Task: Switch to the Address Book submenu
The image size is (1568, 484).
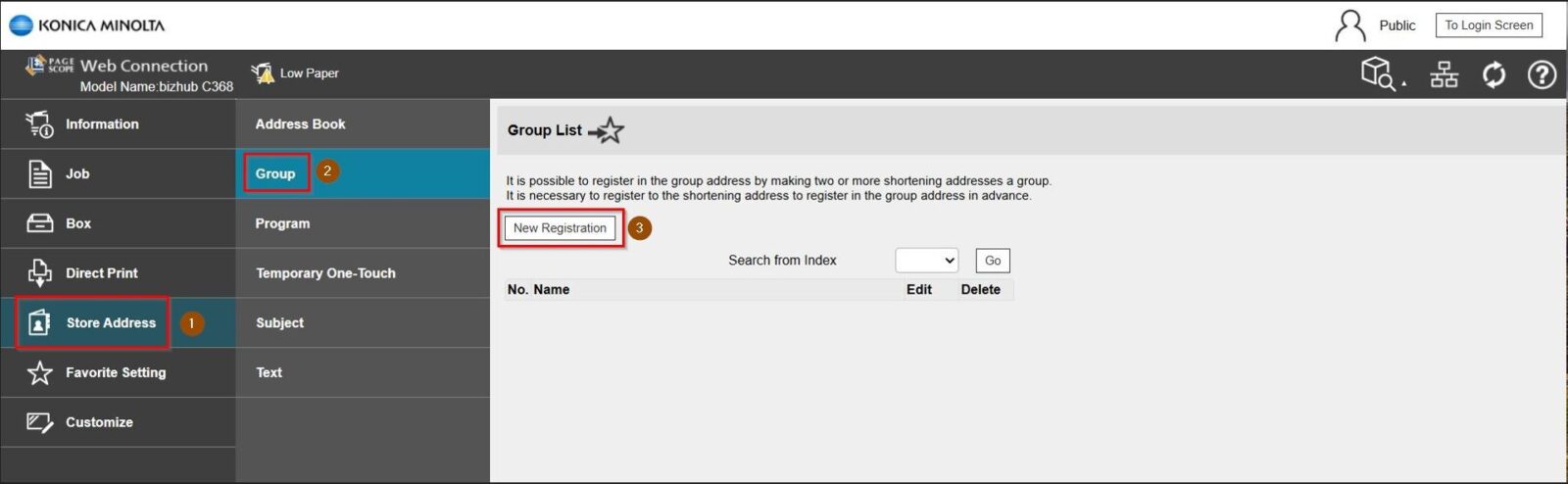Action: 300,124
